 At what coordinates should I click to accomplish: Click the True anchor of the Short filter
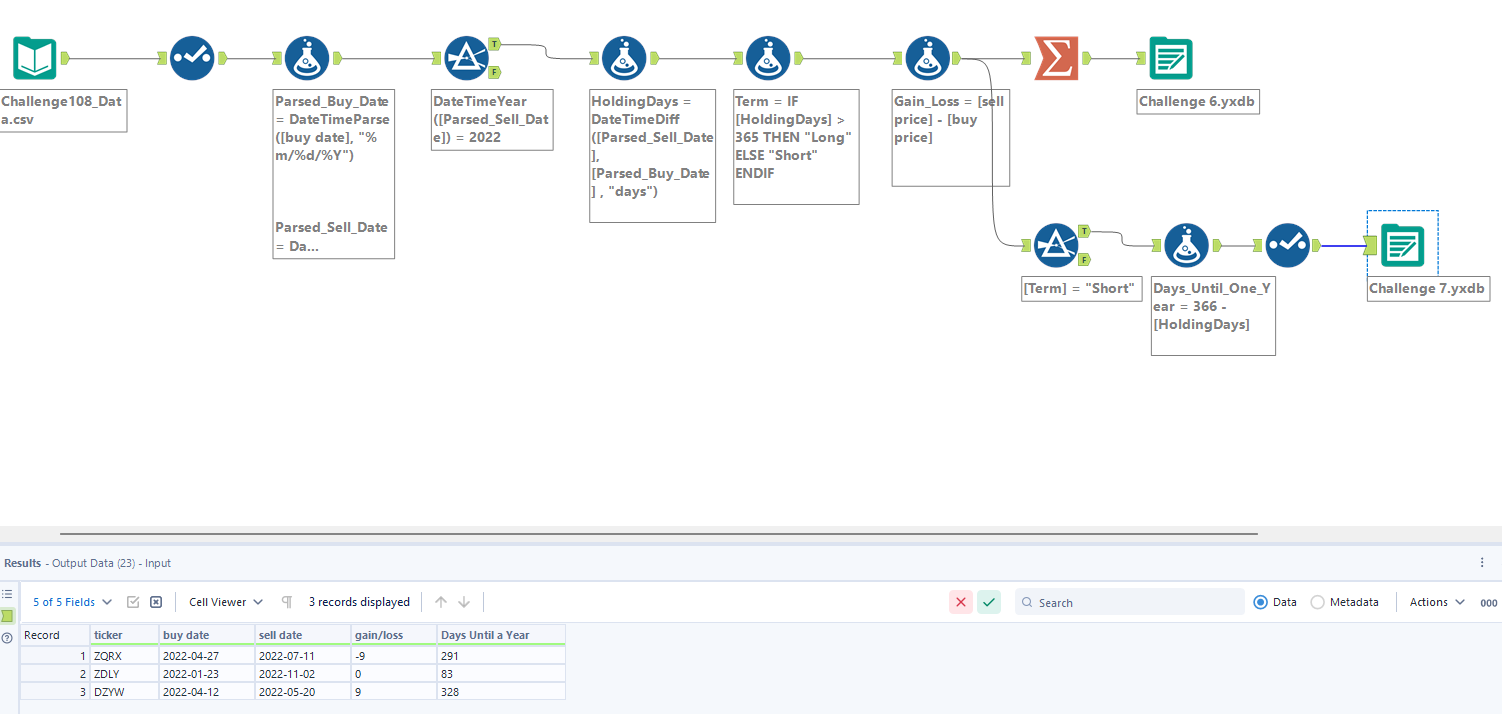1084,231
